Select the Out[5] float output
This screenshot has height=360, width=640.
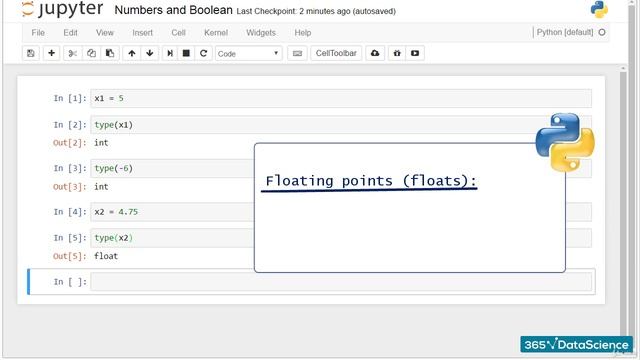(106, 256)
